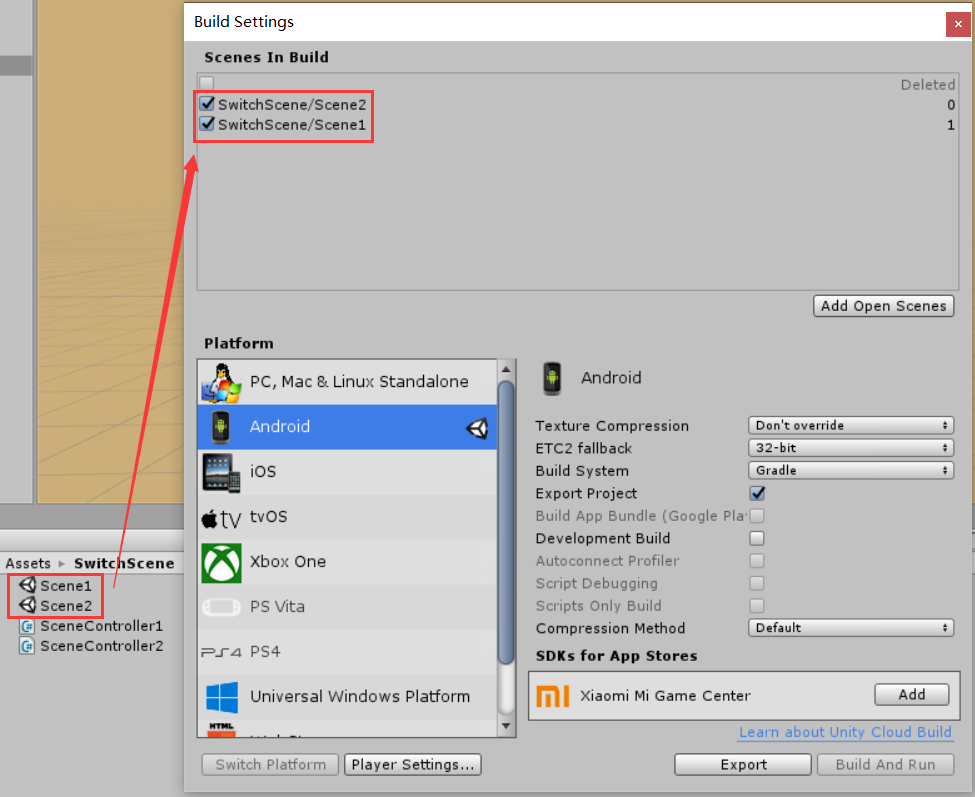Click the Android icon beside settings header
The image size is (975, 797).
point(552,378)
